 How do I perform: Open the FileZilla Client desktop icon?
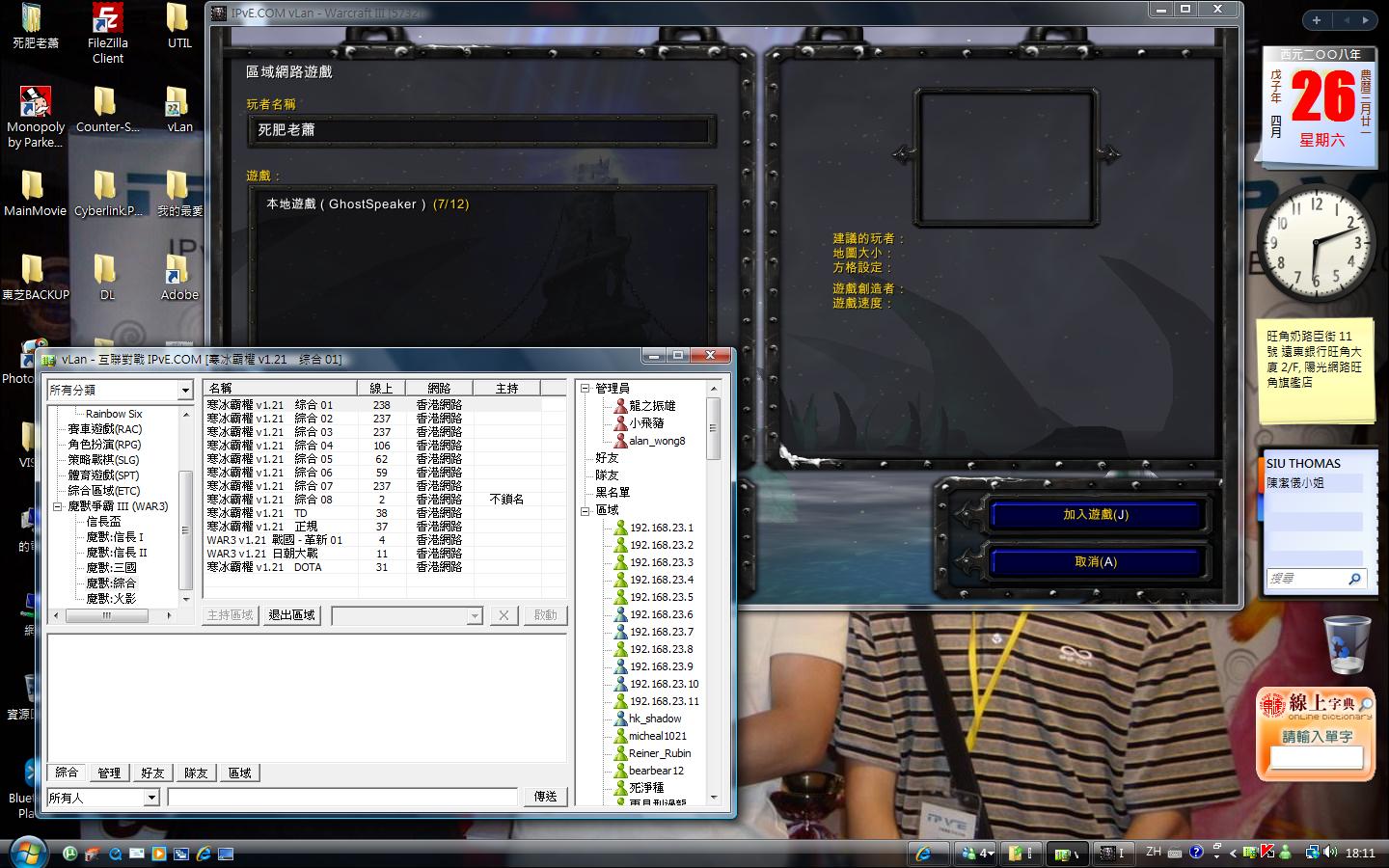point(107,34)
